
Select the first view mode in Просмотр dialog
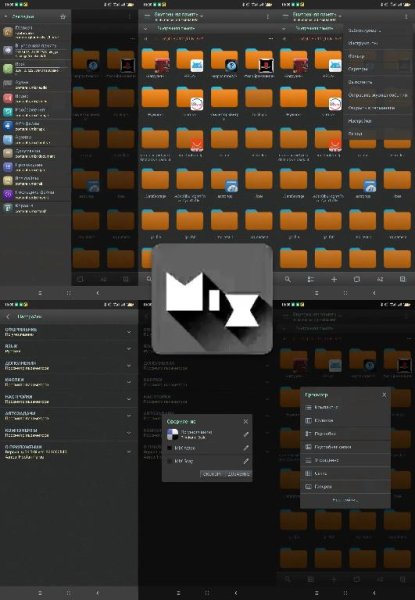(x=347, y=408)
